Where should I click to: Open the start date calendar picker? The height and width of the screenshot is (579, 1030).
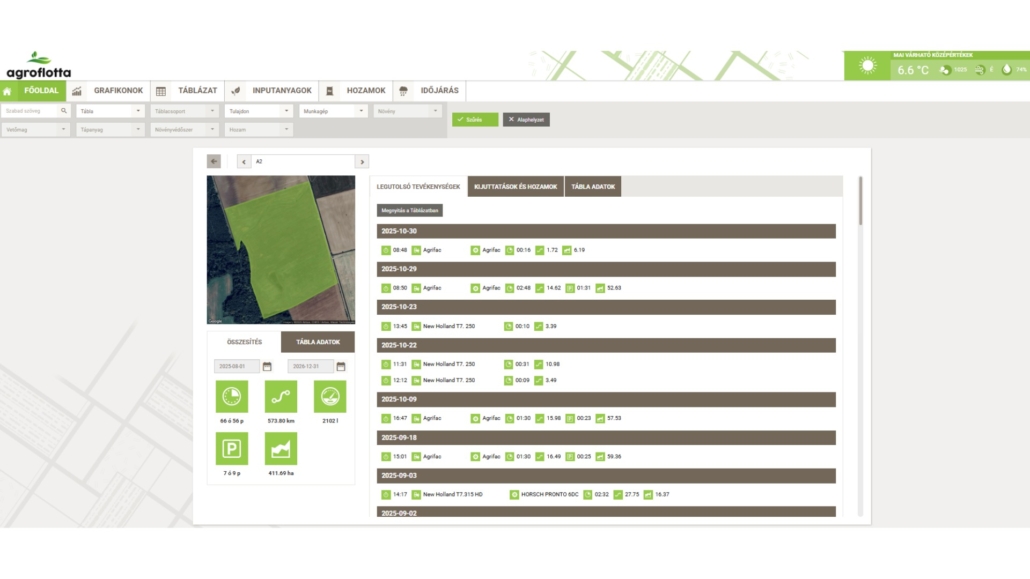tap(267, 367)
